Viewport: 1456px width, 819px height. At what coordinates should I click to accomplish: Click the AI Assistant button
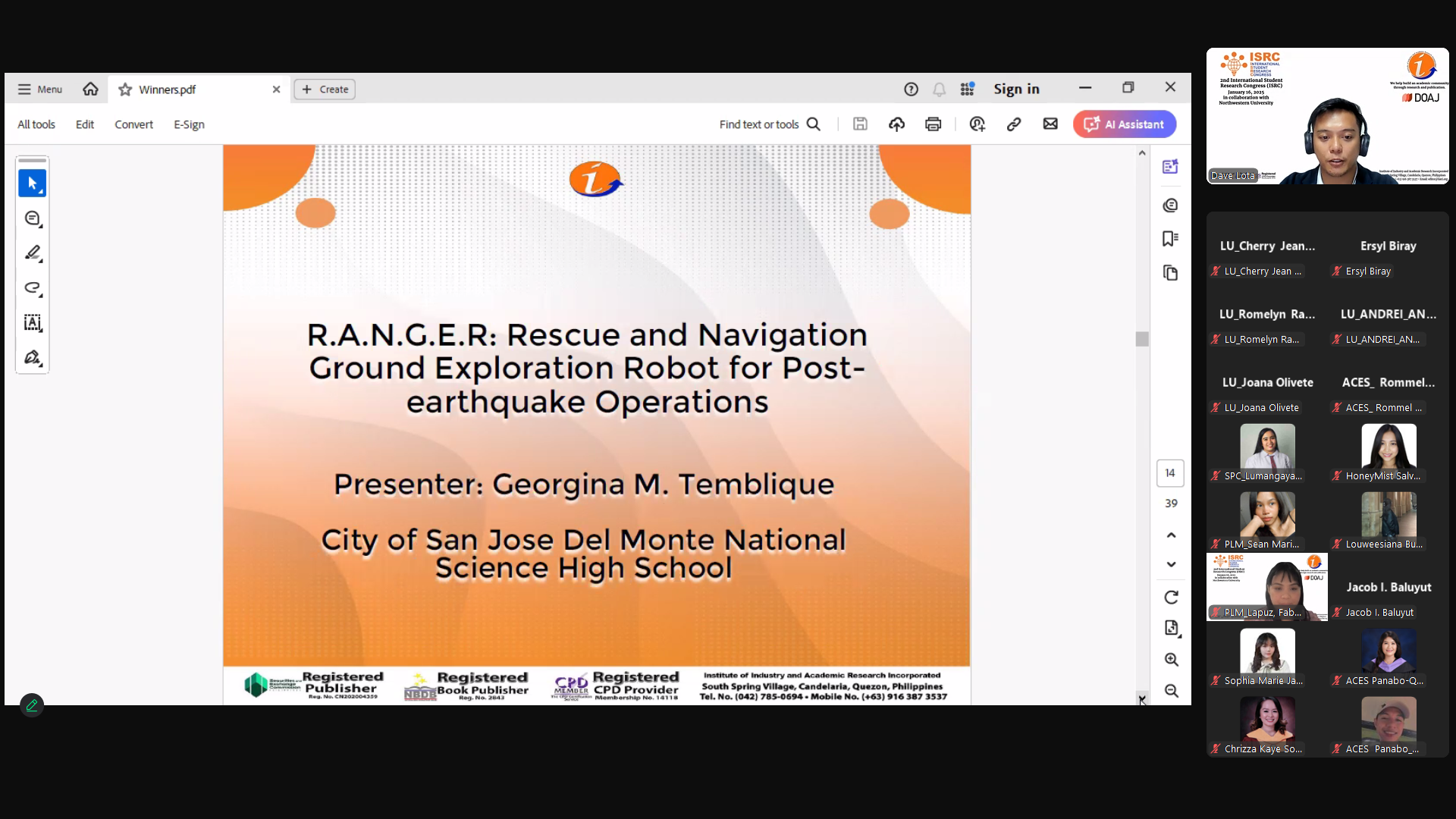pos(1124,124)
